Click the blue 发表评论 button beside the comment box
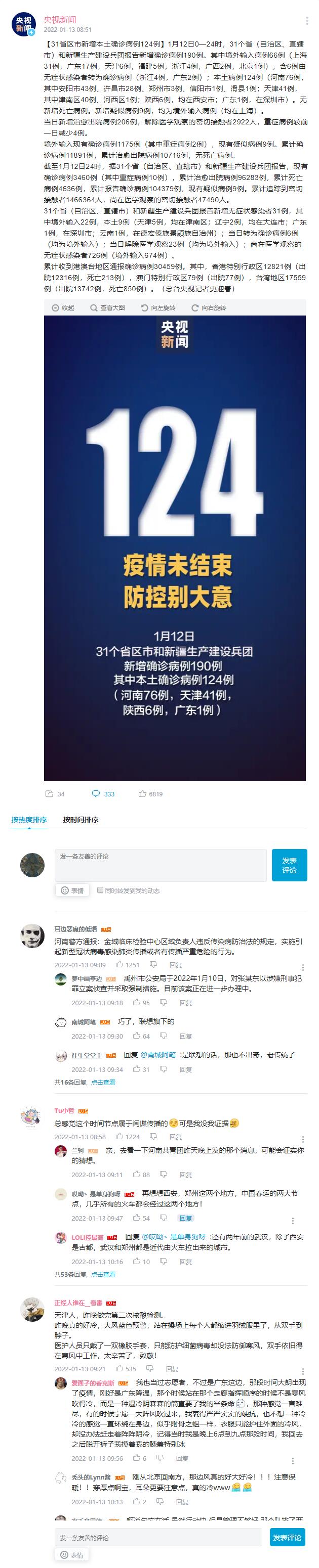The image size is (319, 1568). pyautogui.click(x=289, y=864)
